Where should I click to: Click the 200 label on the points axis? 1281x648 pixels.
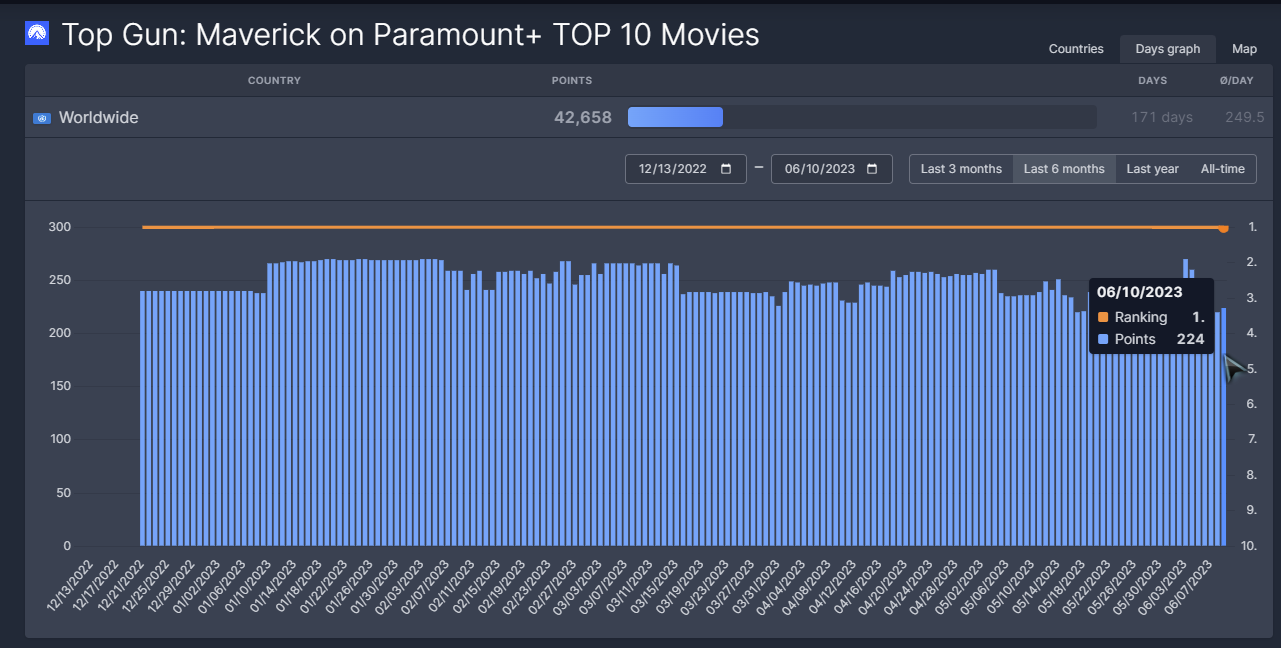pos(60,333)
